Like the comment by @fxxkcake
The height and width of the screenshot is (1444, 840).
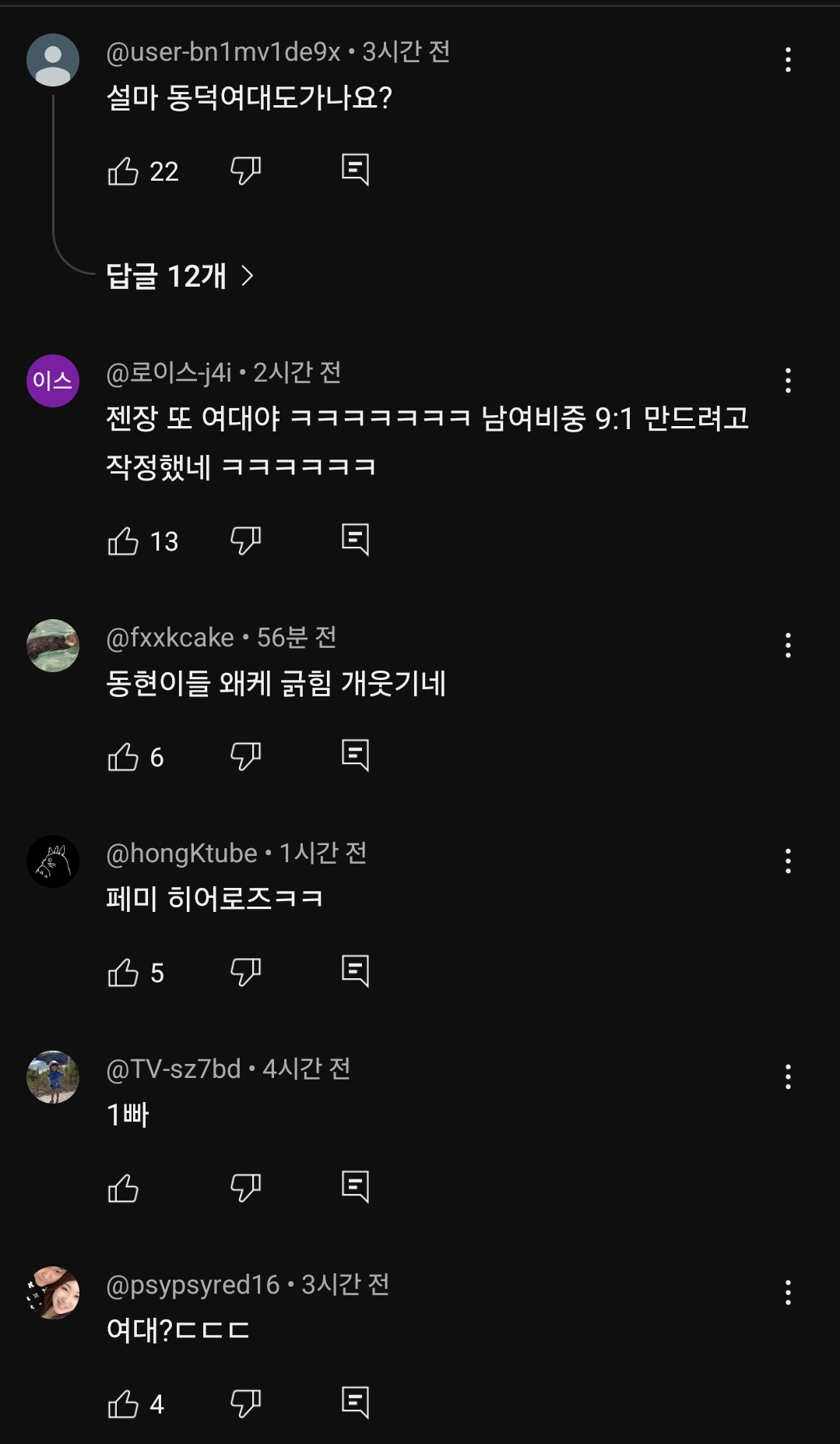click(x=123, y=756)
